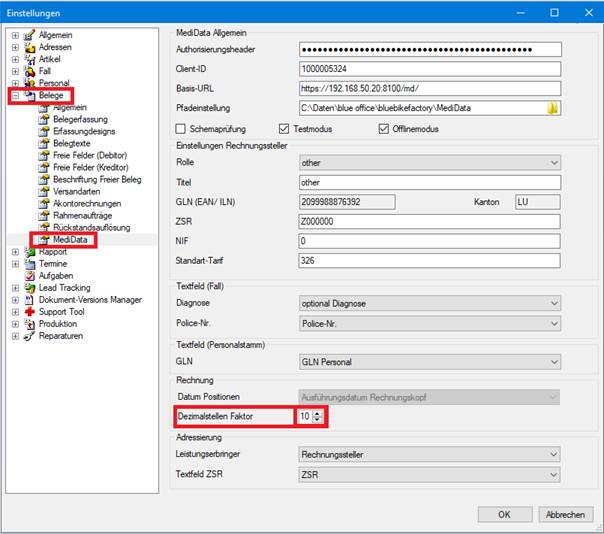This screenshot has width=604, height=534.
Task: Toggle the Offlinemodus checkbox
Action: click(x=384, y=129)
